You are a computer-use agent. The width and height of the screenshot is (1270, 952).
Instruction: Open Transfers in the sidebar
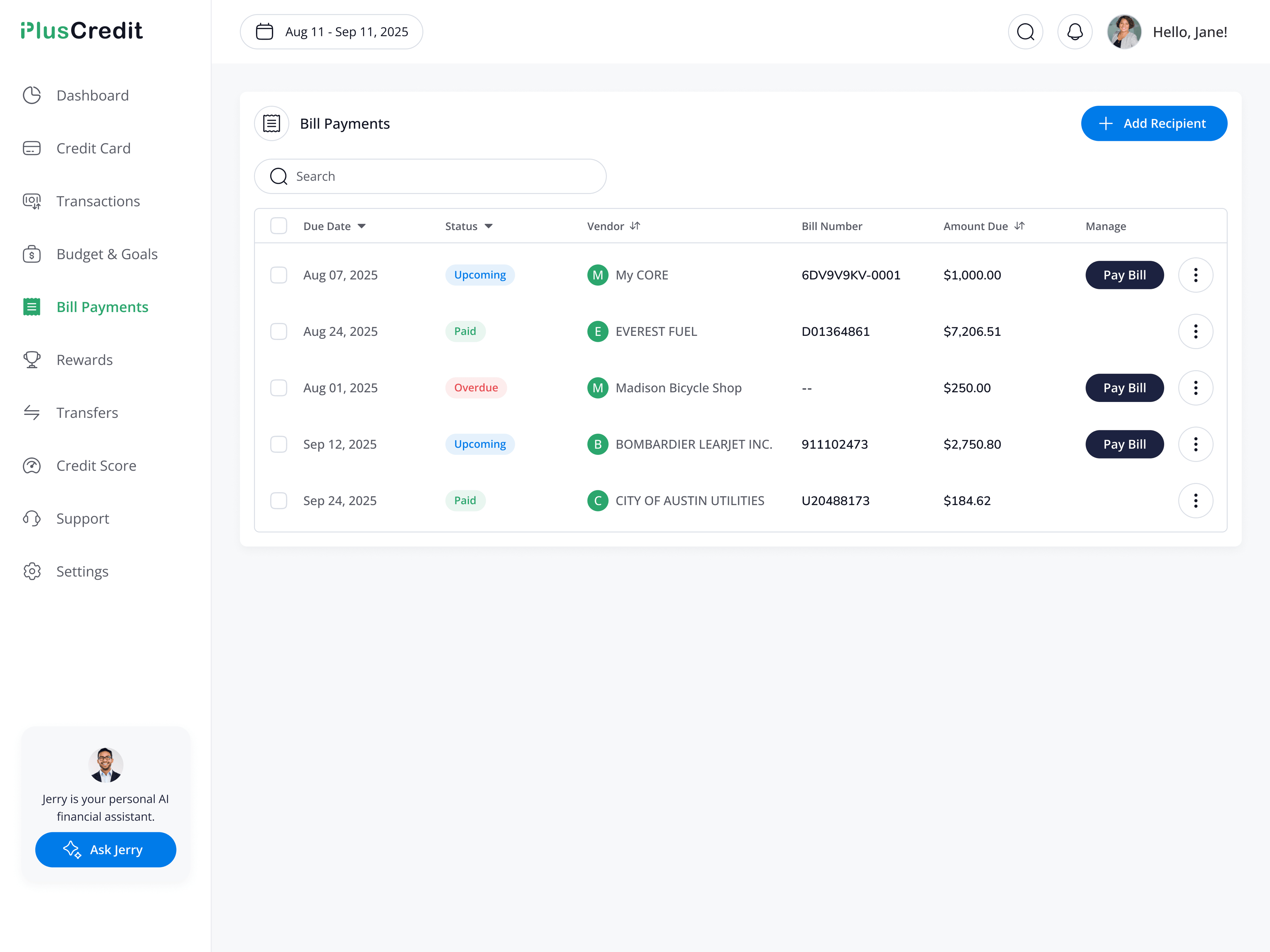pyautogui.click(x=71, y=413)
